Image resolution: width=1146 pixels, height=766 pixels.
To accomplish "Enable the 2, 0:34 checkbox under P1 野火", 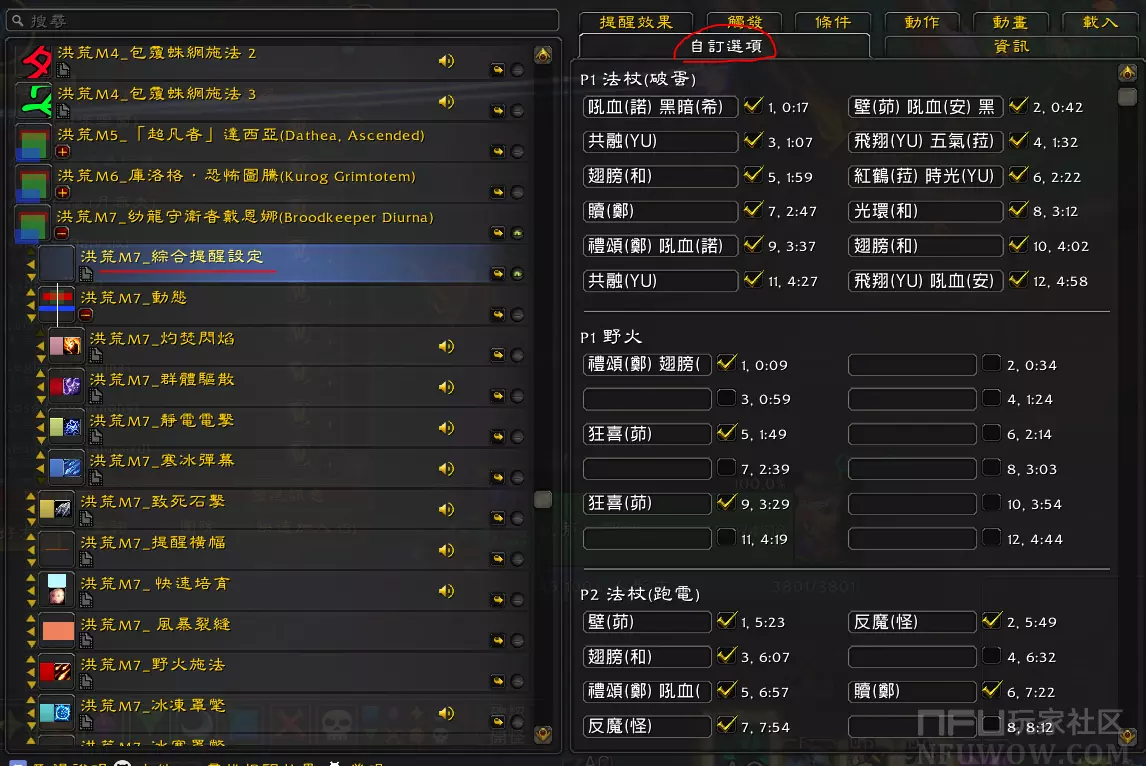I will tap(991, 364).
